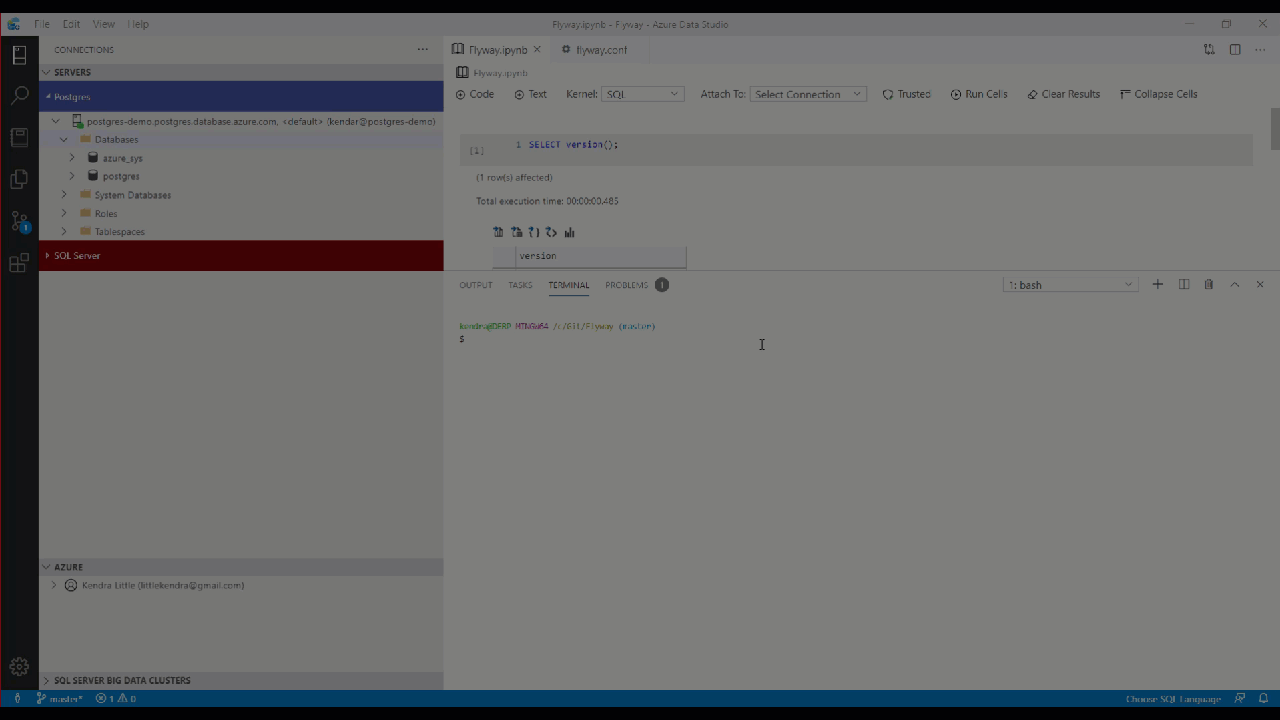Screen dimensions: 1280x720
Task: Click the feedback icon in status bar
Action: click(1240, 698)
